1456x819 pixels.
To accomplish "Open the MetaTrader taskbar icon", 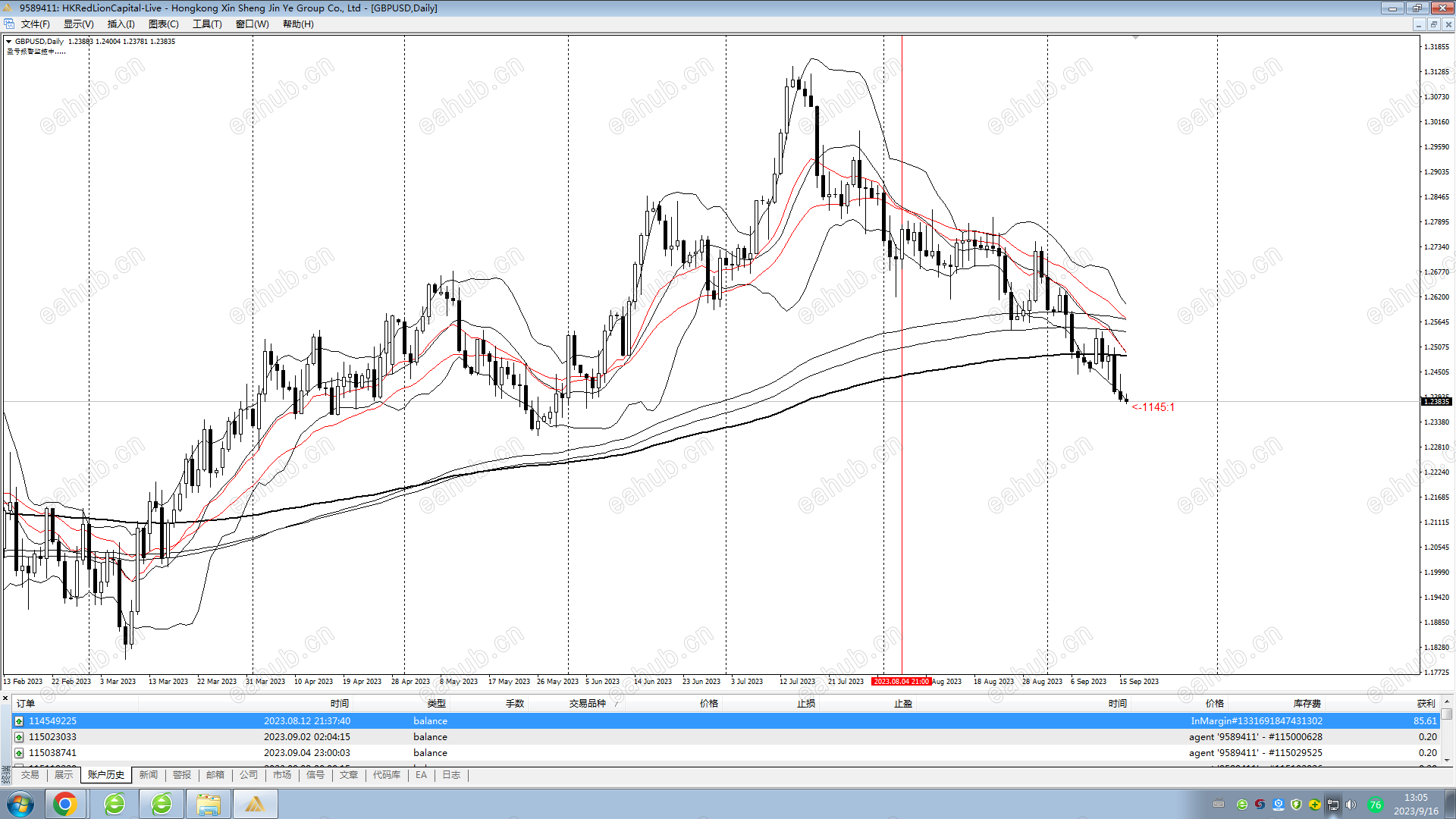I will point(255,804).
